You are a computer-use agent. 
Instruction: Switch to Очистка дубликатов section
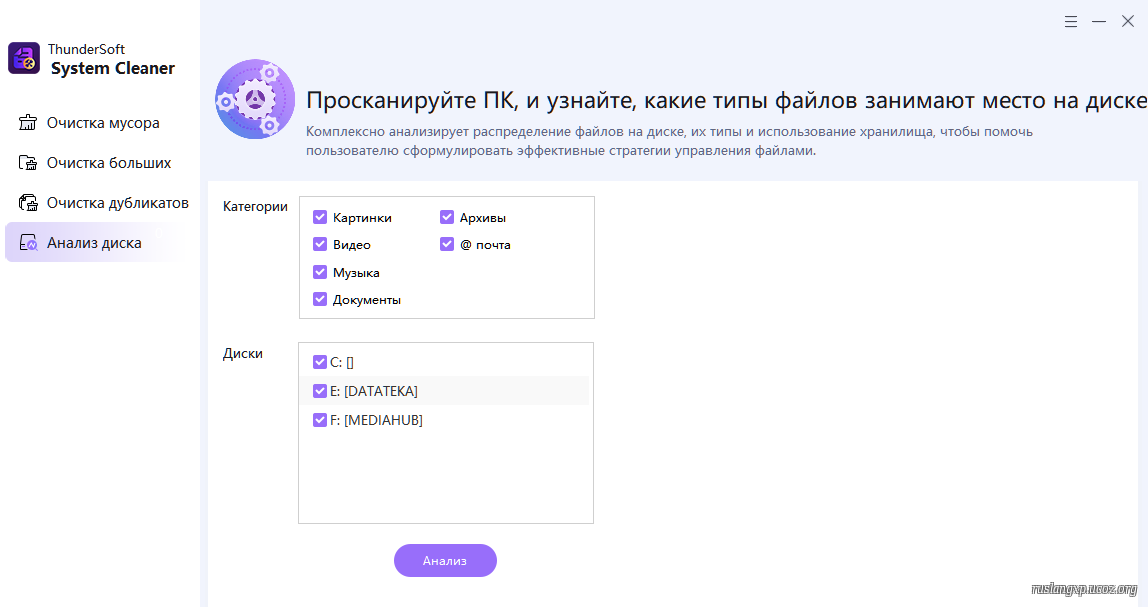coord(117,203)
